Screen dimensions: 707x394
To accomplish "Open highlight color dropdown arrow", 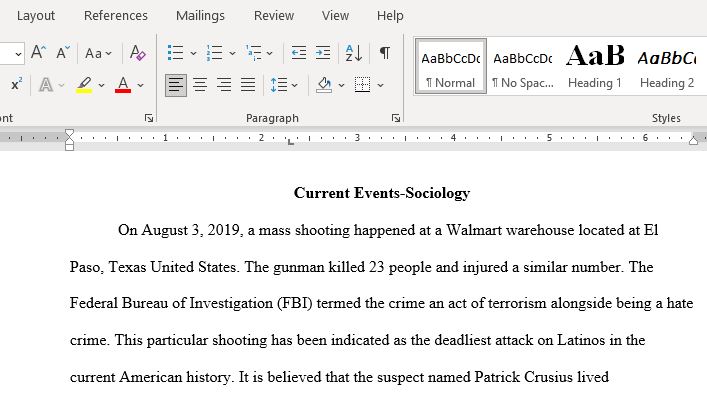I will tap(101, 85).
